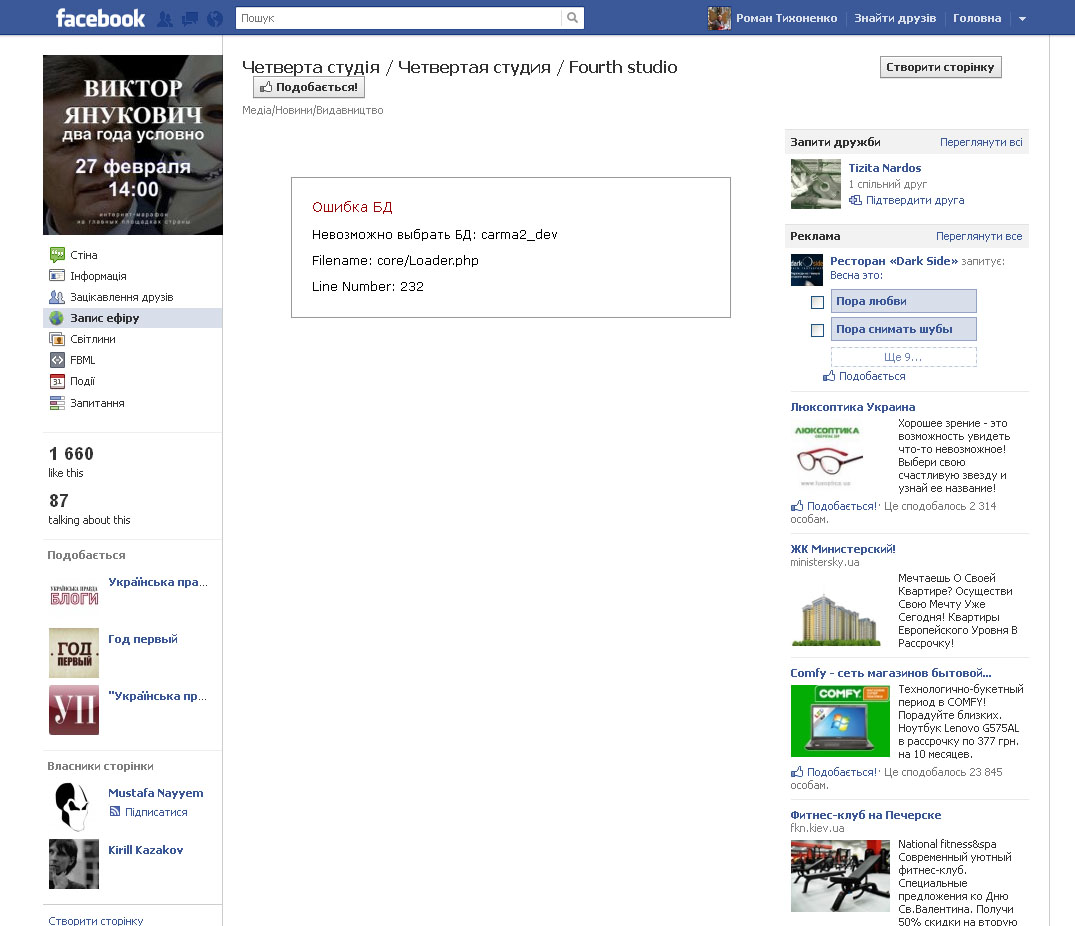The width and height of the screenshot is (1075, 926).
Task: Open the FBML code icon
Action: [x=57, y=360]
